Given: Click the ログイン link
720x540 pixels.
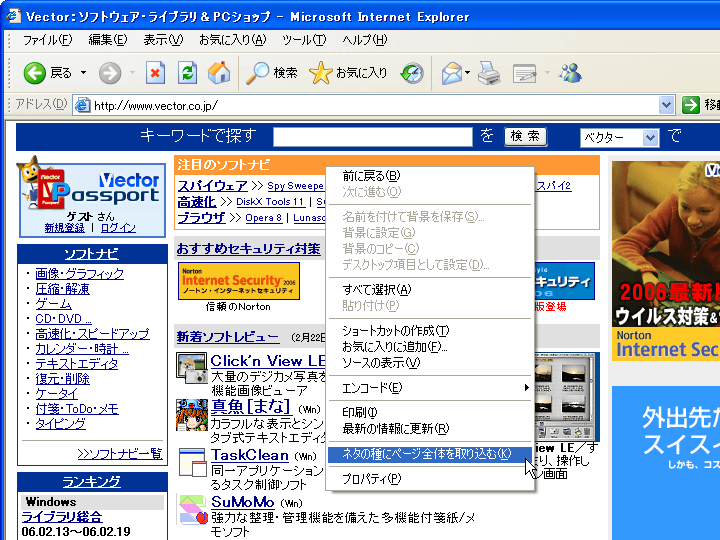Looking at the screenshot, I should tap(118, 228).
